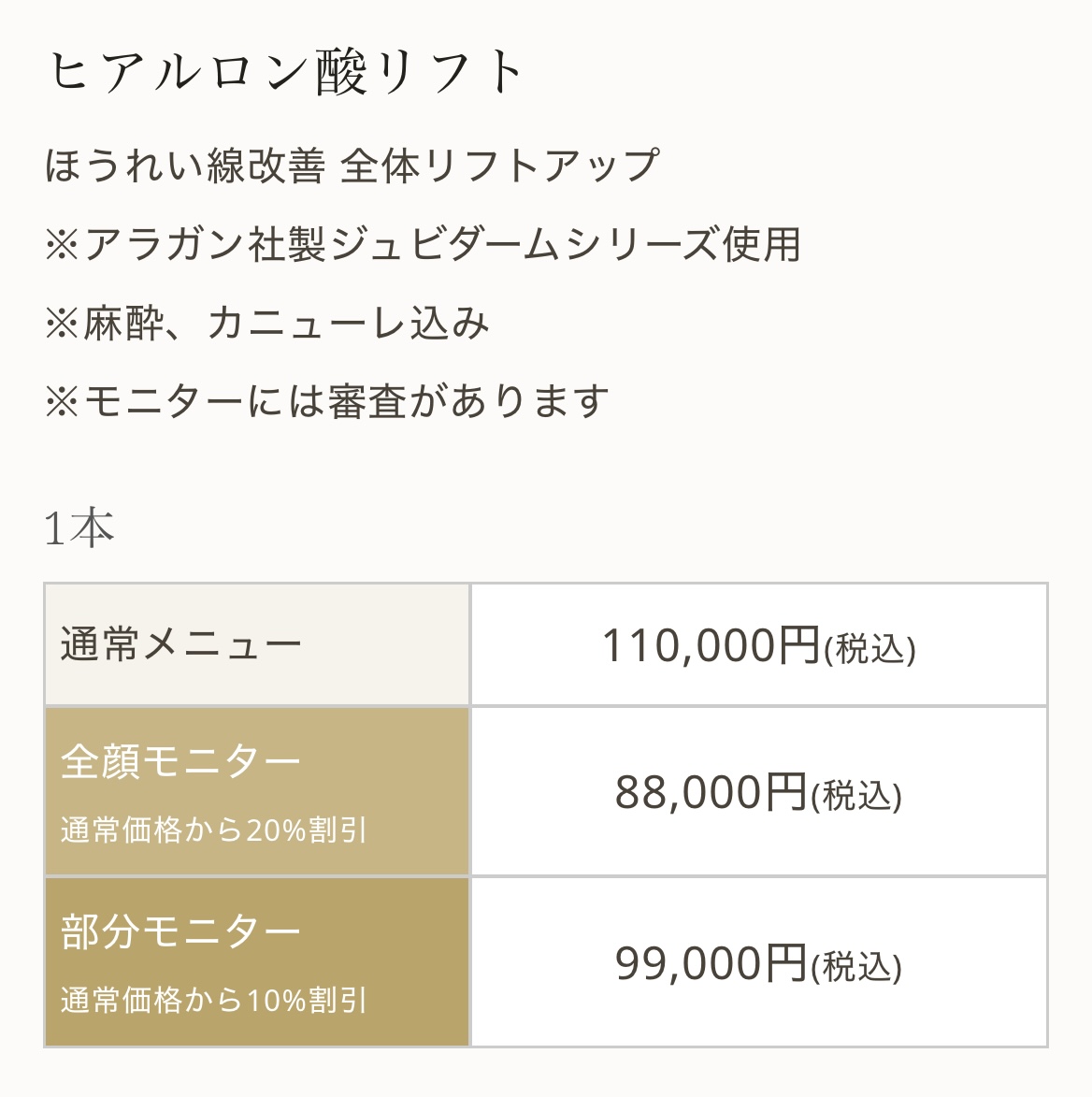Click the 全体リフトアップ text
This screenshot has height=1097, width=1092.
499,166
